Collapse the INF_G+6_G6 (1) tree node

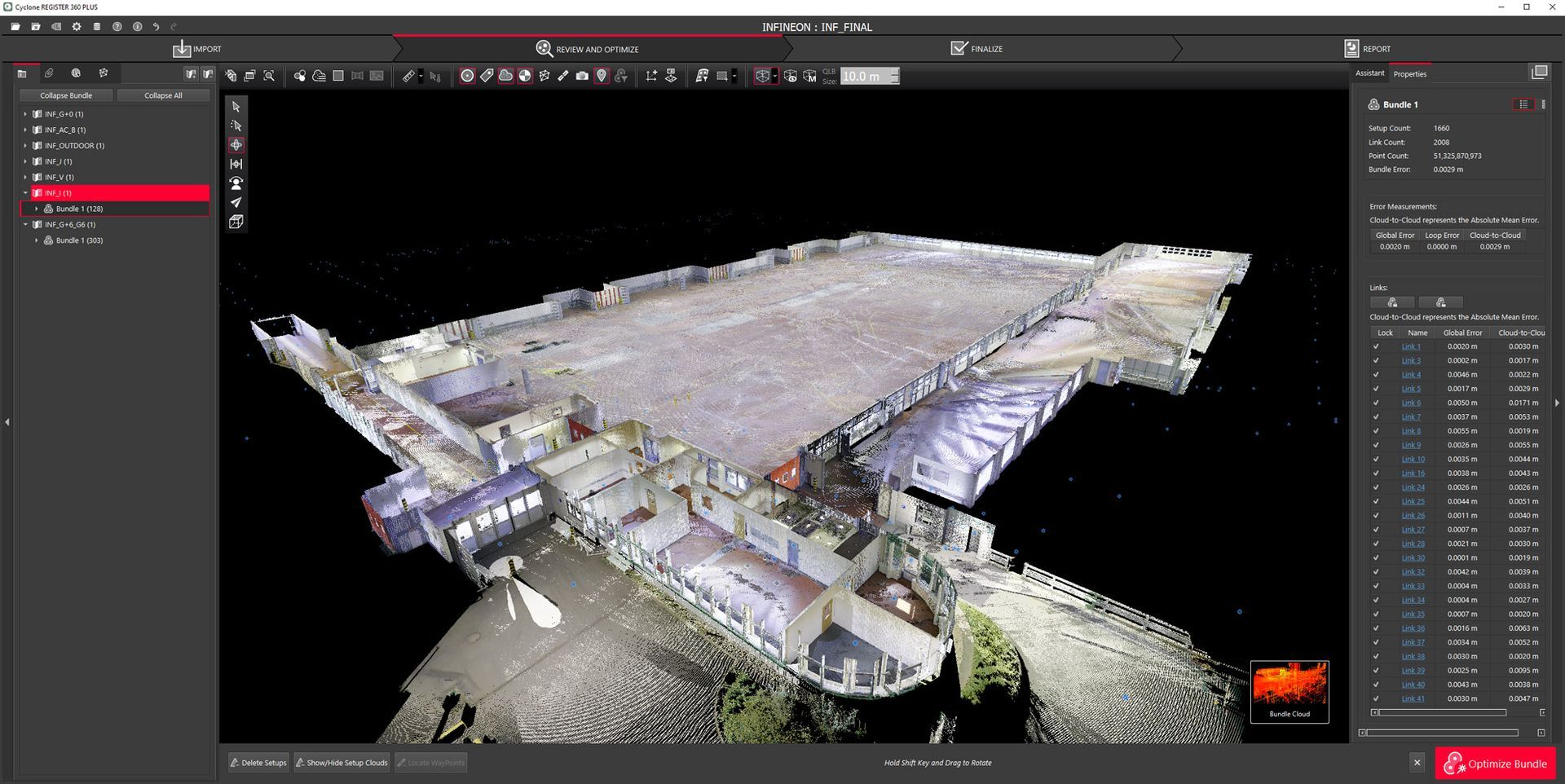(25, 224)
